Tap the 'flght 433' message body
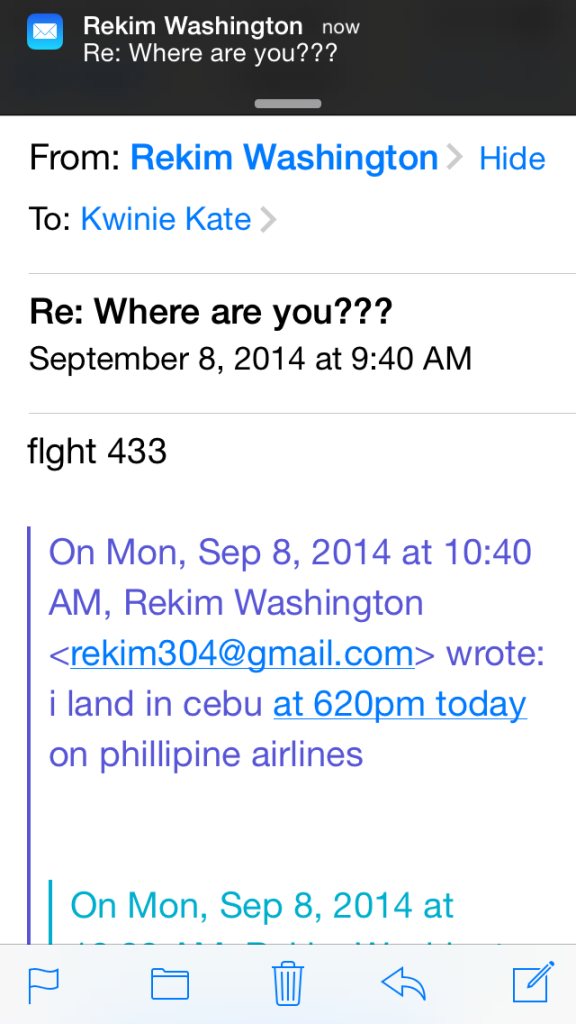 (97, 451)
